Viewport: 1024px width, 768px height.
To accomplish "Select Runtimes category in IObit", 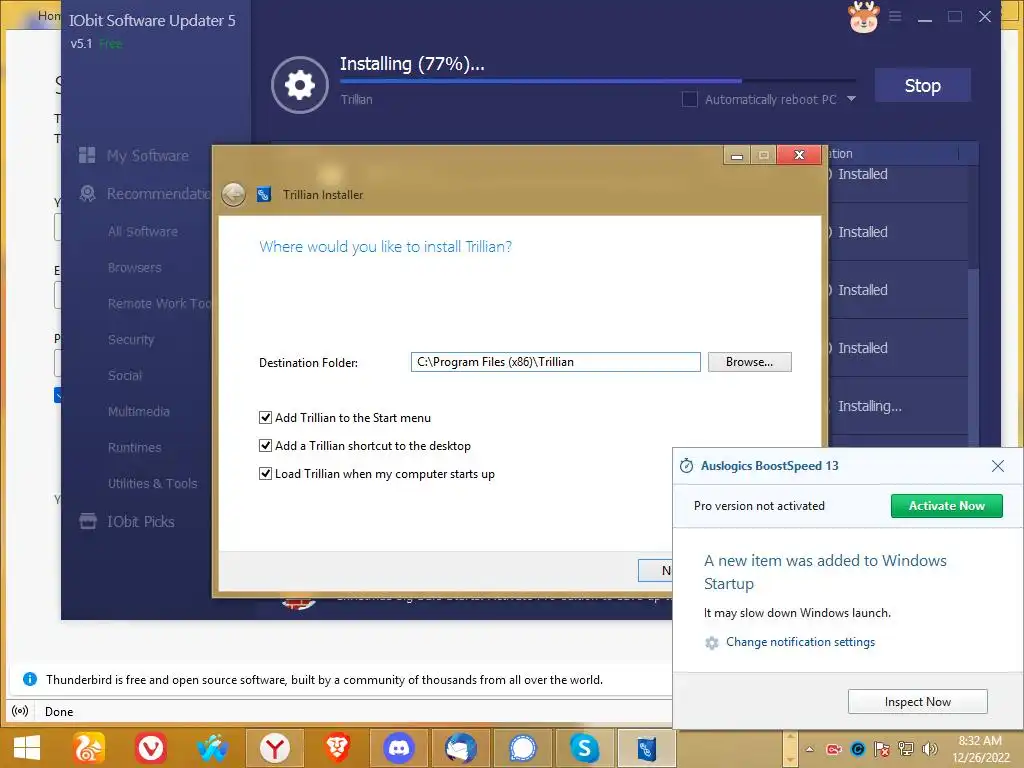I will [135, 447].
